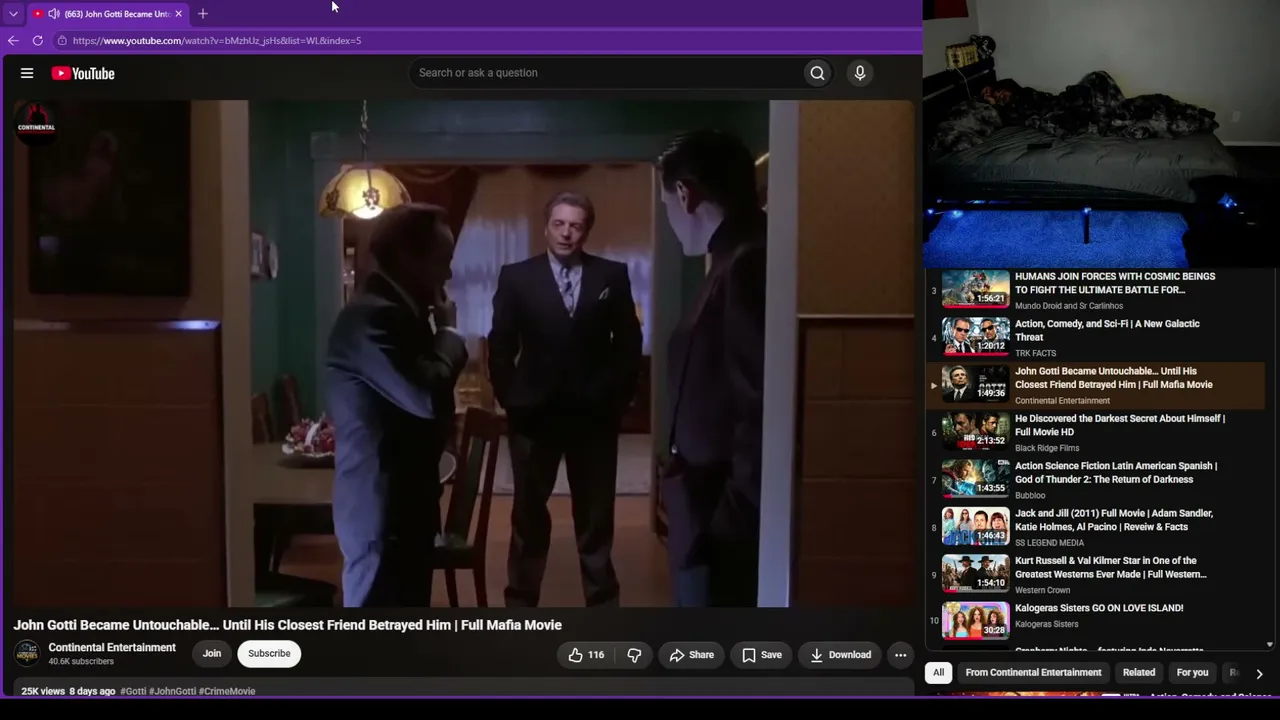Open the 1:46:43 SS LEGEND MEDIA thumbnail
Image resolution: width=1280 pixels, height=720 pixels.
click(976, 526)
